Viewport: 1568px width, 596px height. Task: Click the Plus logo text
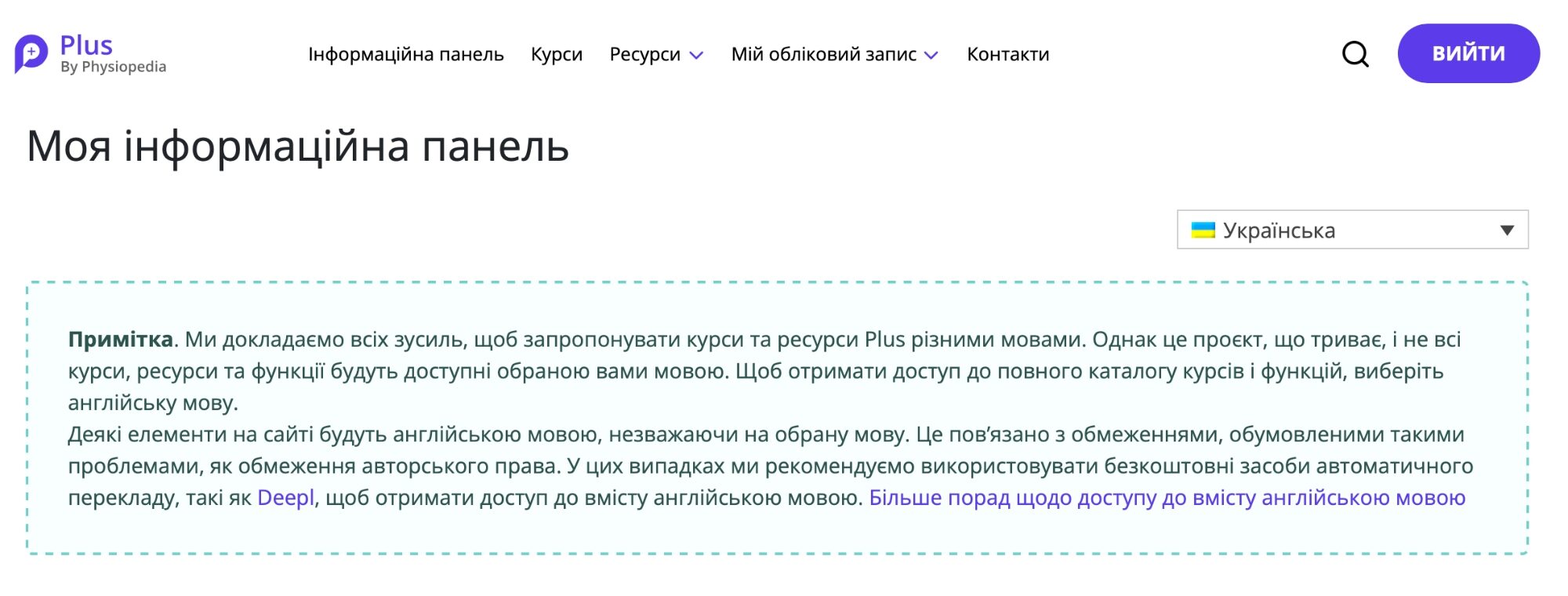click(x=86, y=45)
